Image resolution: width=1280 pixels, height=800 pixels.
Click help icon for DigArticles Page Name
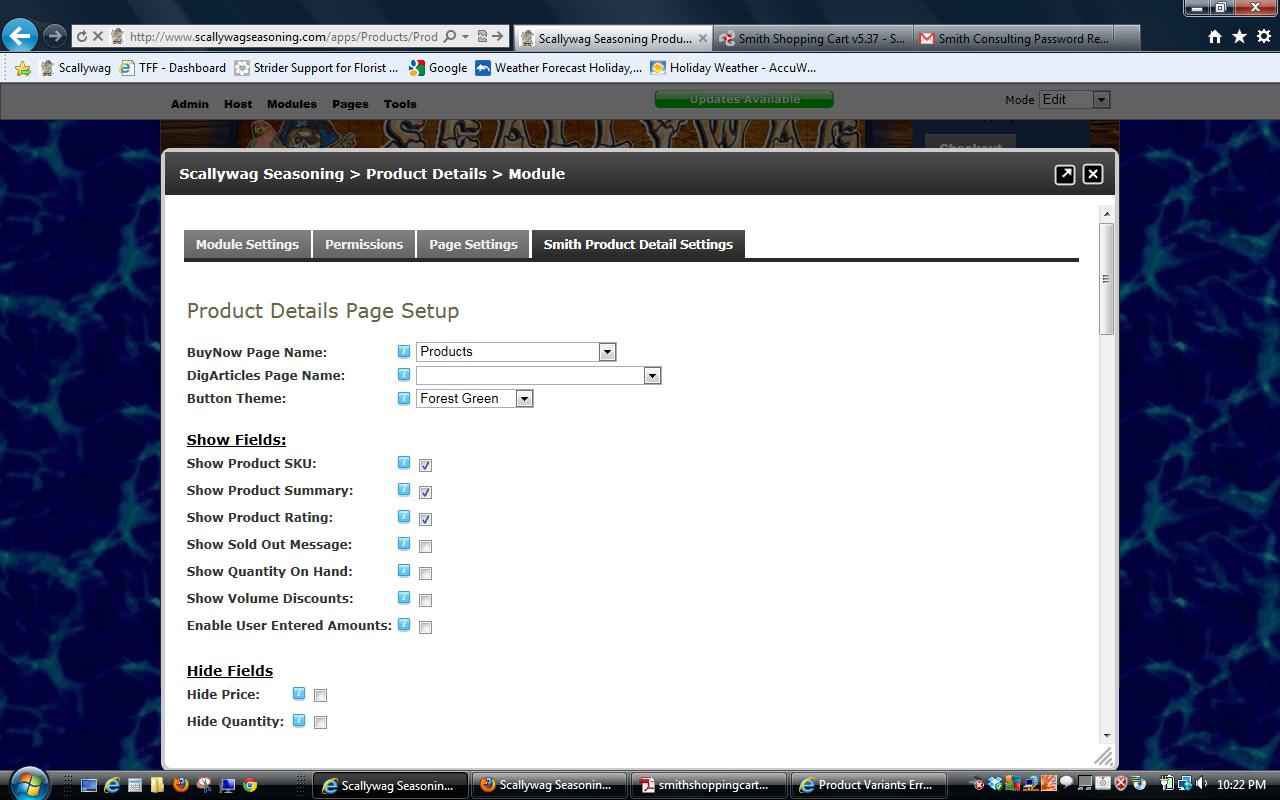point(404,374)
